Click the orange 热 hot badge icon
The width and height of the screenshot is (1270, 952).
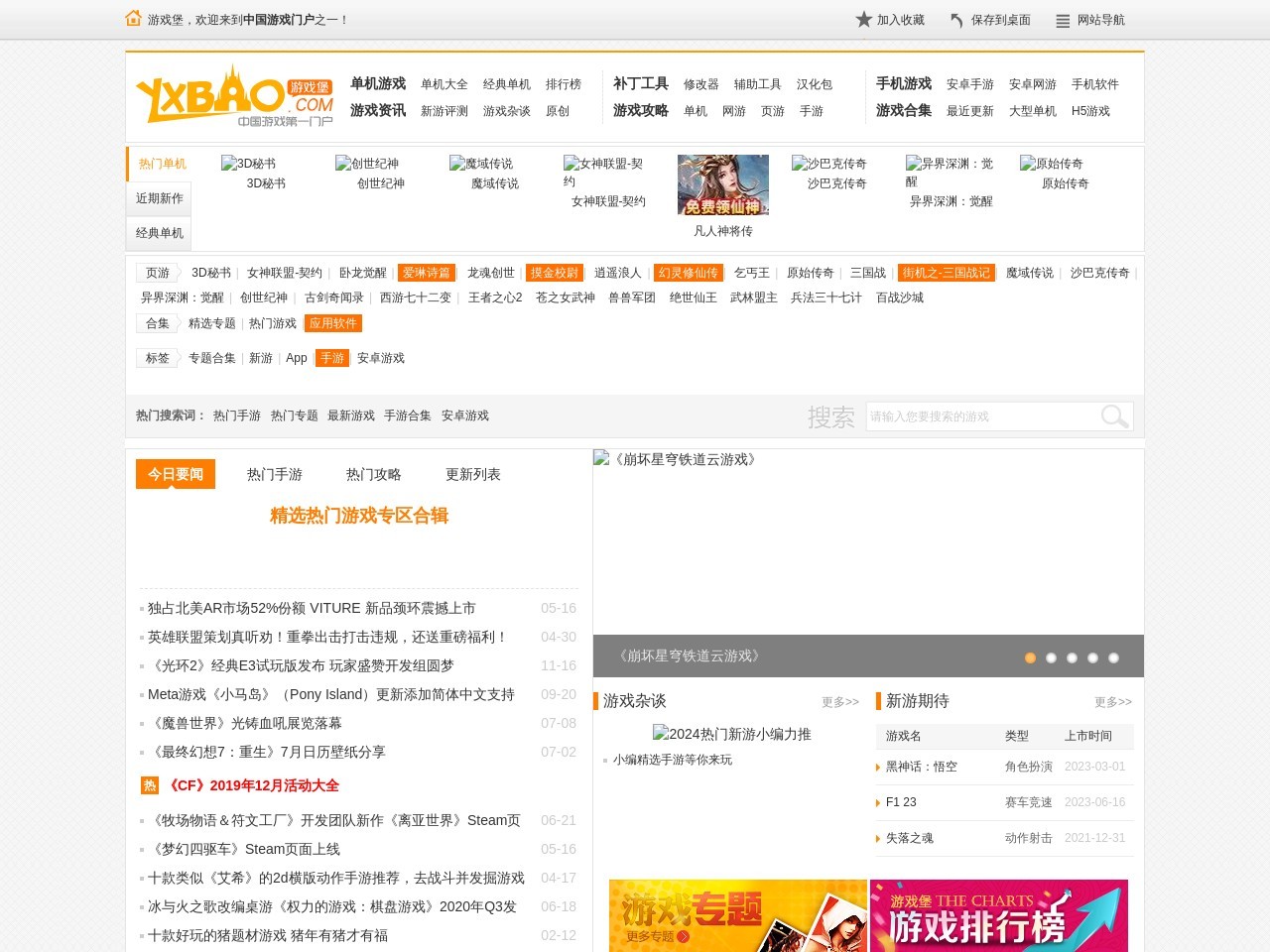150,785
